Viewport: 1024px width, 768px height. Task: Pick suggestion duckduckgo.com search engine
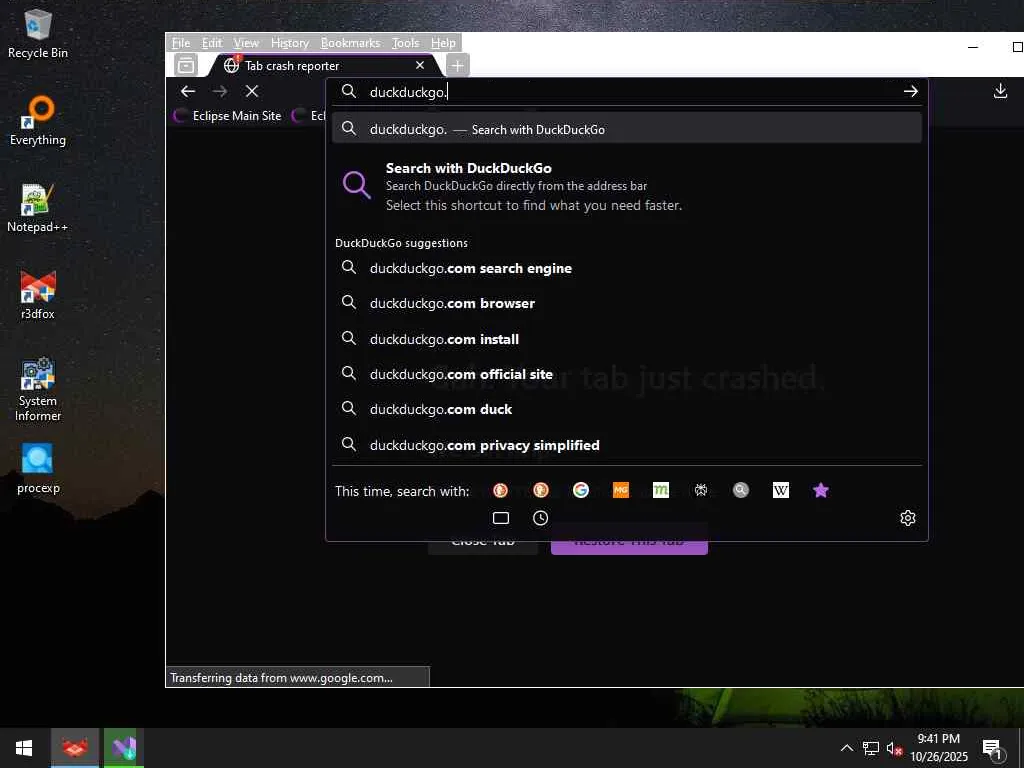pos(627,268)
